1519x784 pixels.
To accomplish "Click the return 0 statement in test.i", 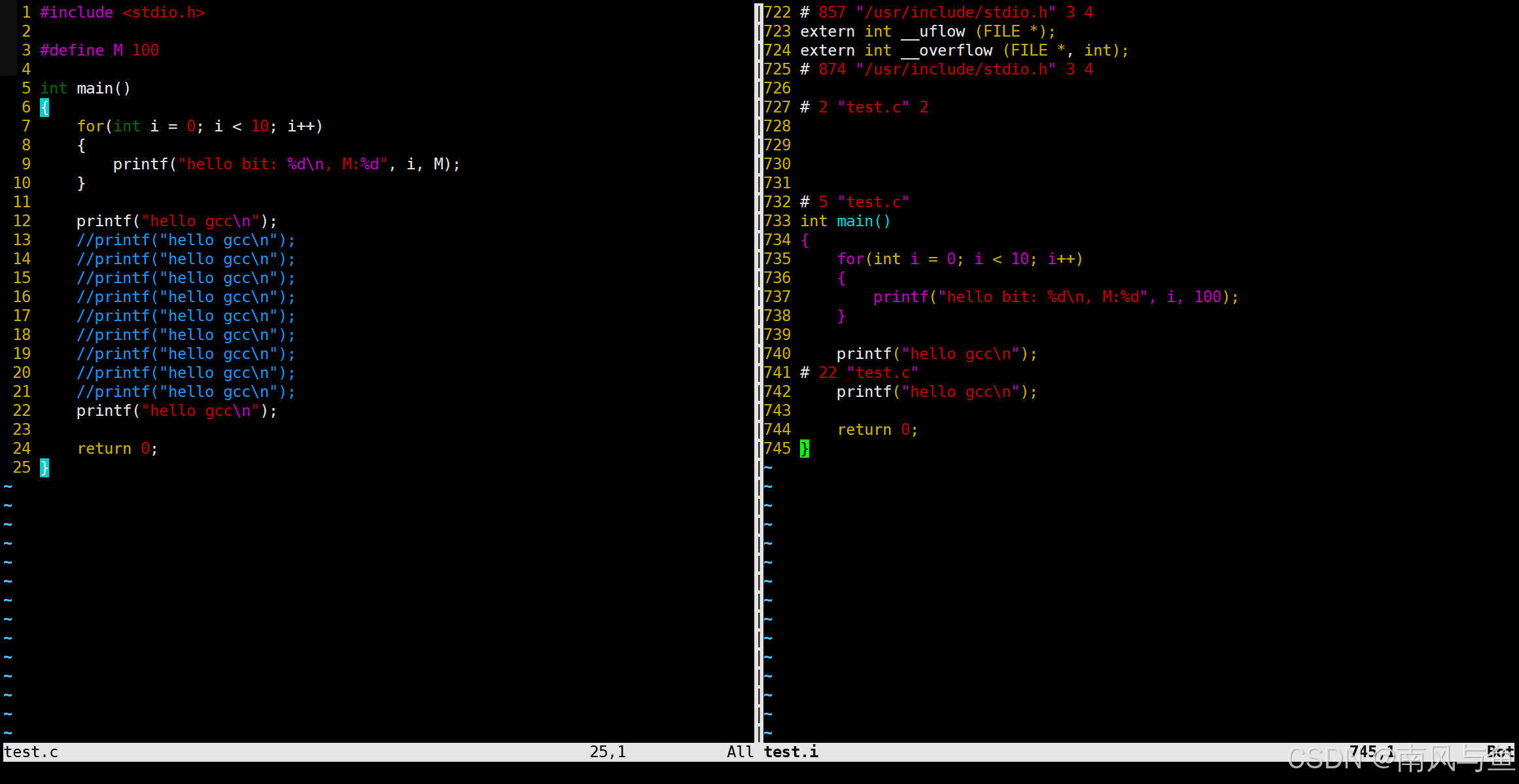I will tap(877, 430).
